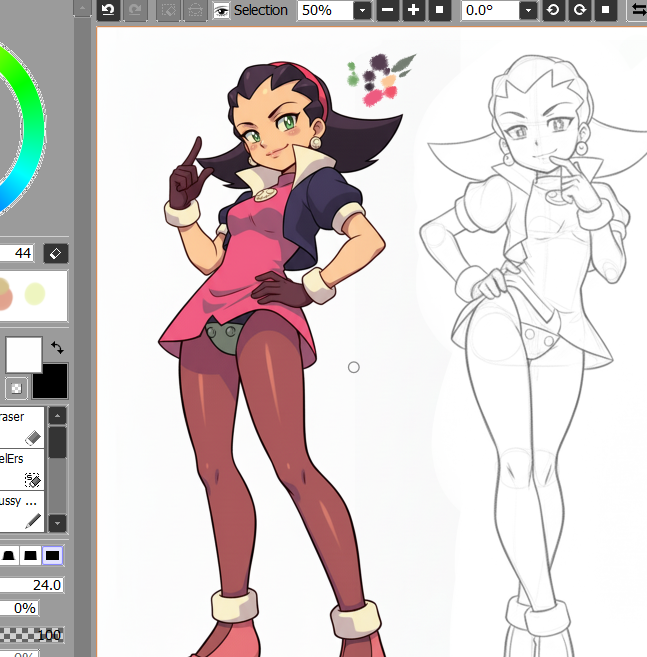Select the SelErs selection eraser tool
647x657 pixels.
(22, 470)
